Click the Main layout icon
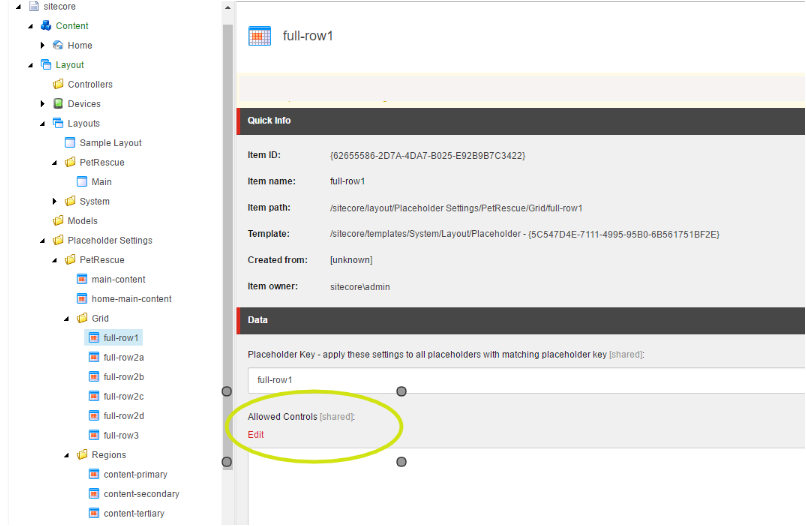Screen dimensions: 806x526 coord(82,182)
